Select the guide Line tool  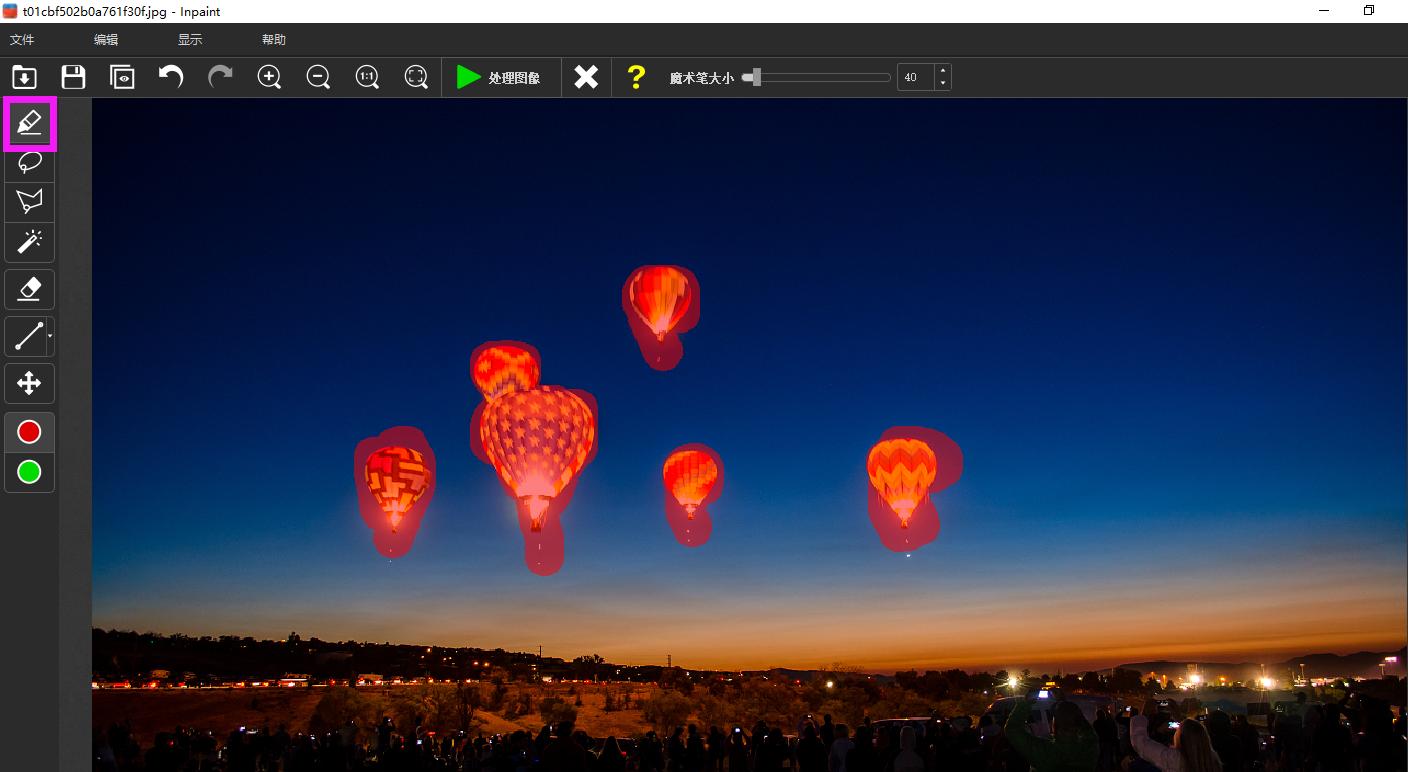tap(26, 336)
